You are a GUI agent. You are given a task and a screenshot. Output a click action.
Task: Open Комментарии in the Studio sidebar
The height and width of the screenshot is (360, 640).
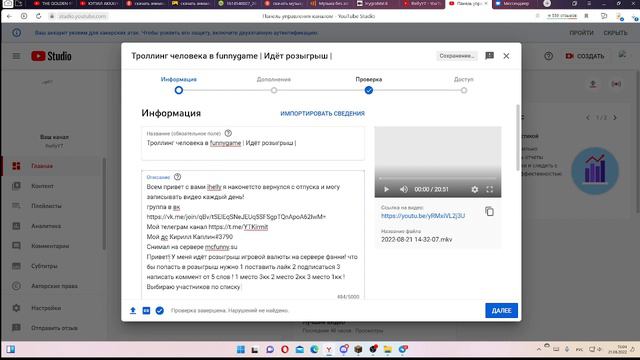point(52,246)
